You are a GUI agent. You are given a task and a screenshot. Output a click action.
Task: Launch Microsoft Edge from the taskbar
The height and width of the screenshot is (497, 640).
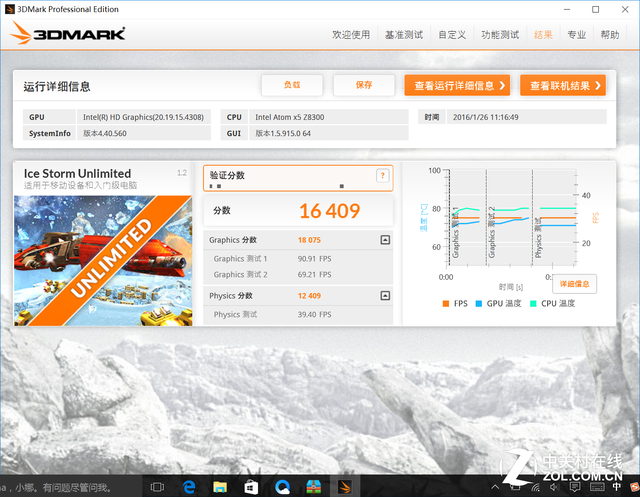click(x=188, y=487)
